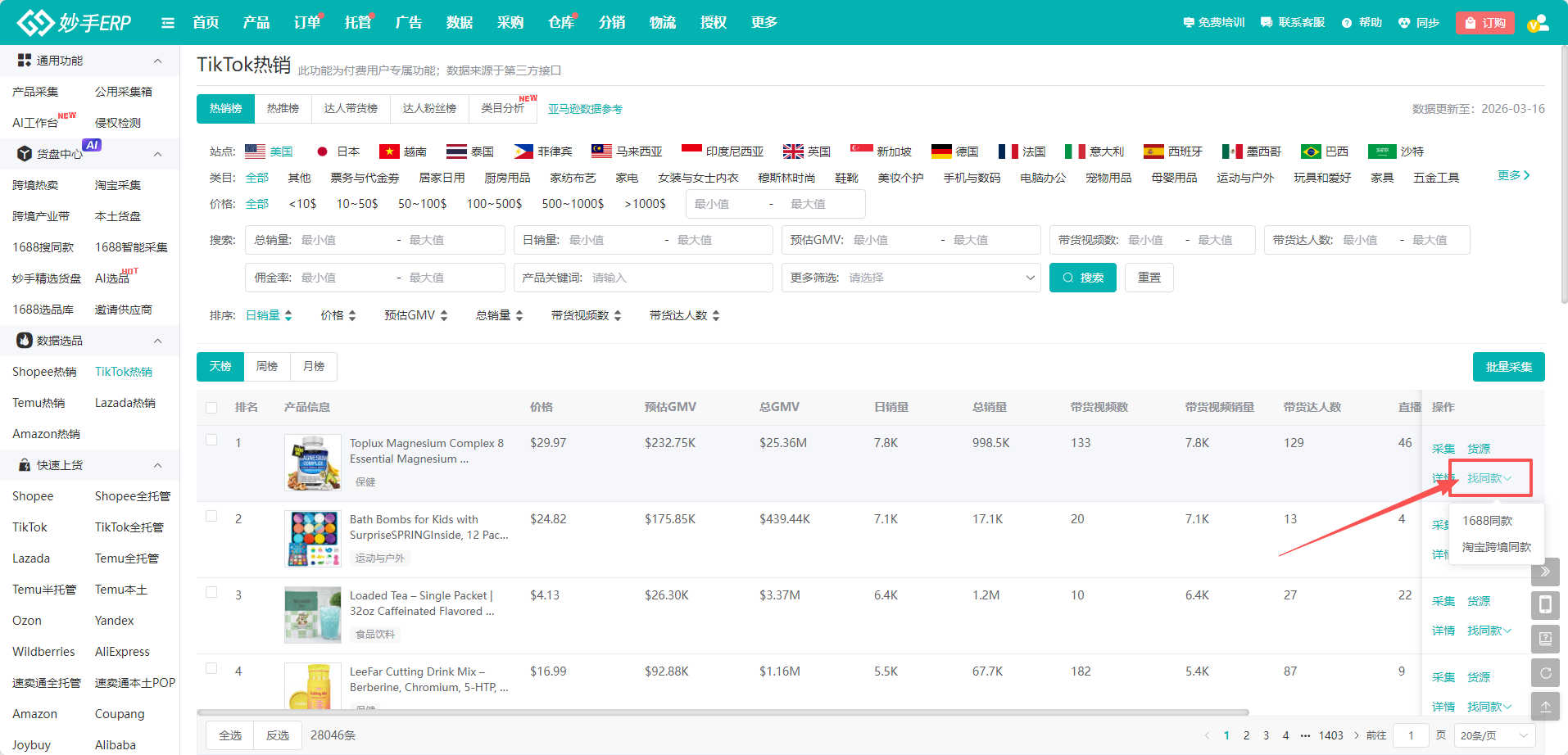Screen dimensions: 1568x755
Task: Click the 同步 sync icon
Action: point(1404,23)
